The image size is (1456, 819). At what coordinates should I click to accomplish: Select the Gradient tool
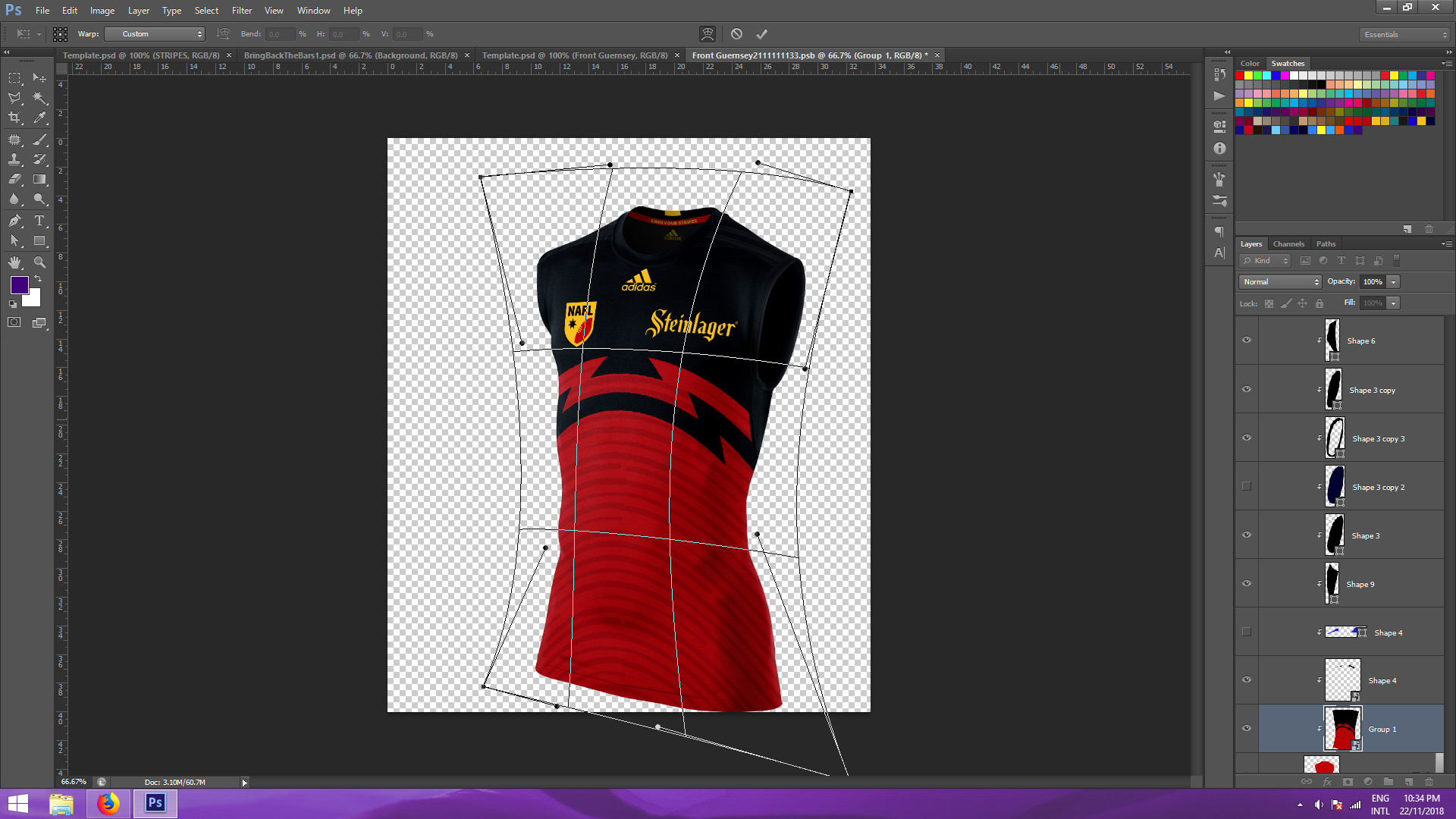(39, 180)
